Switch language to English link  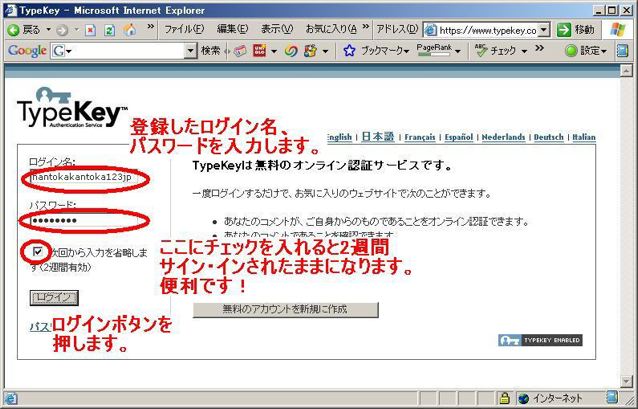tap(339, 137)
